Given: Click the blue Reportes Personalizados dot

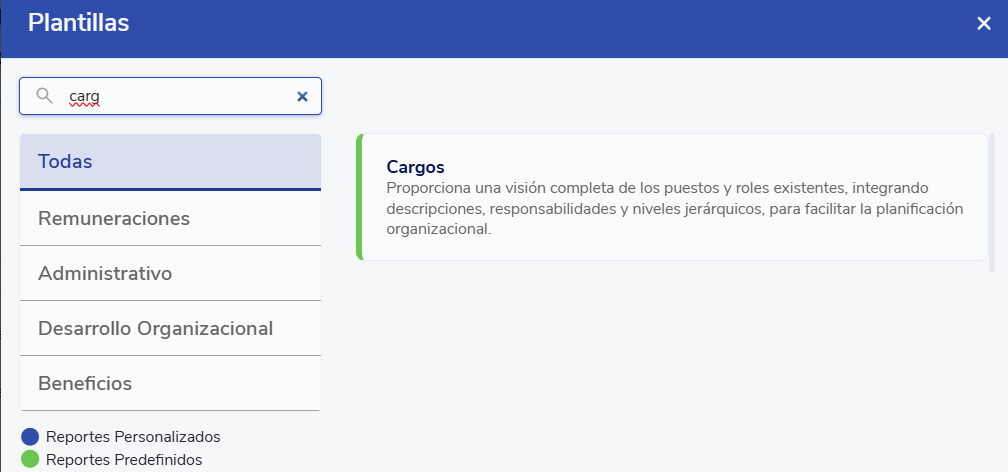Looking at the screenshot, I should 30,437.
